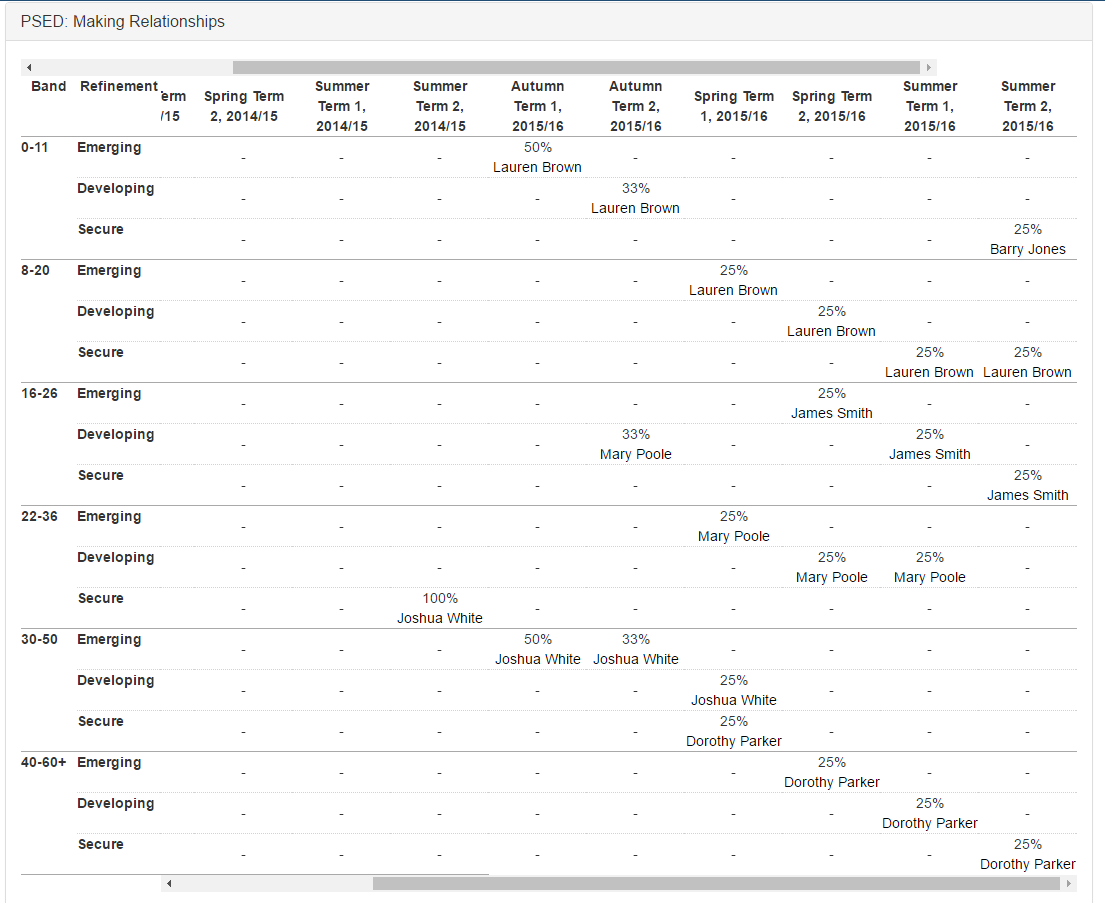The width and height of the screenshot is (1105, 903).
Task: Click the 8-20 band label
Action: pyautogui.click(x=35, y=271)
